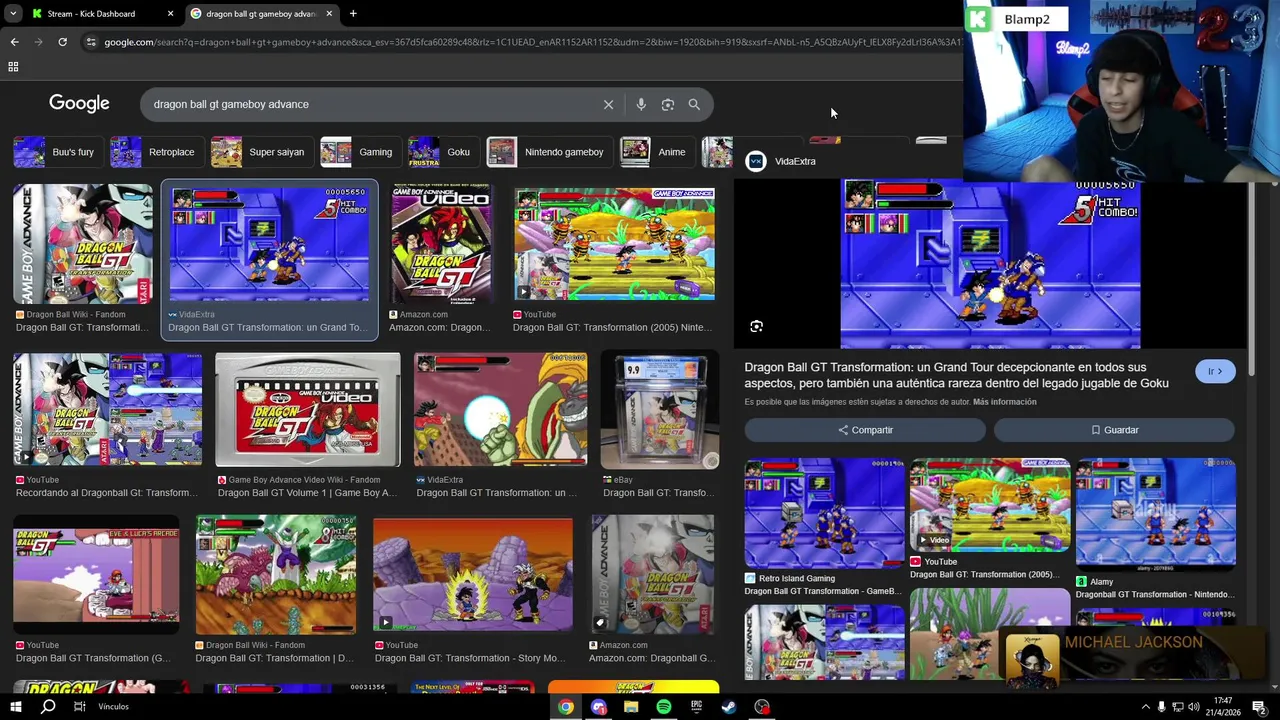The width and height of the screenshot is (1280, 720).
Task: Open Amazon.com Dragonball GT box thumbnail
Action: point(653,574)
